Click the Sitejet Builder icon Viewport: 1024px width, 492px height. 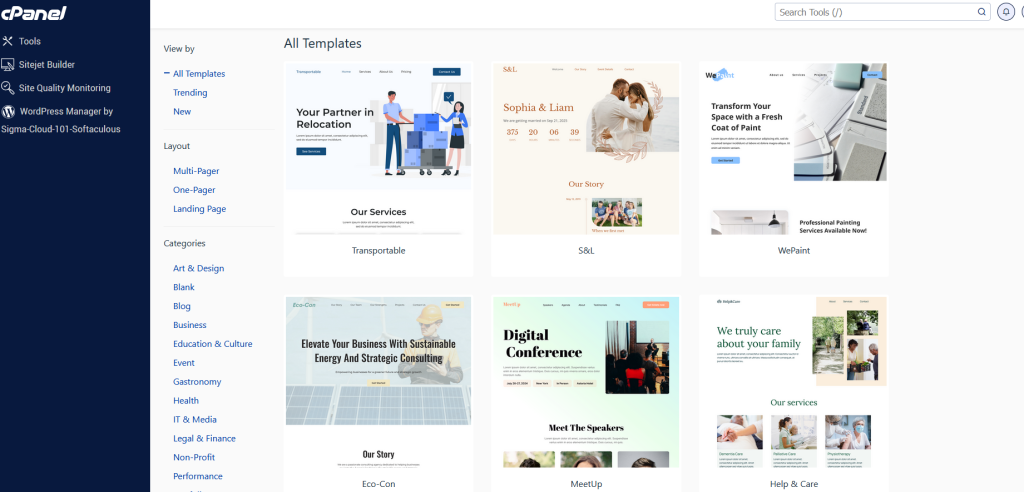[x=8, y=64]
